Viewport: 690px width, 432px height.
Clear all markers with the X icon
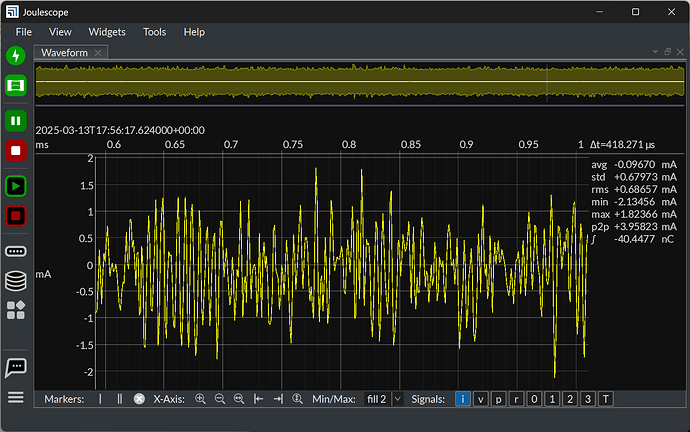click(x=140, y=399)
